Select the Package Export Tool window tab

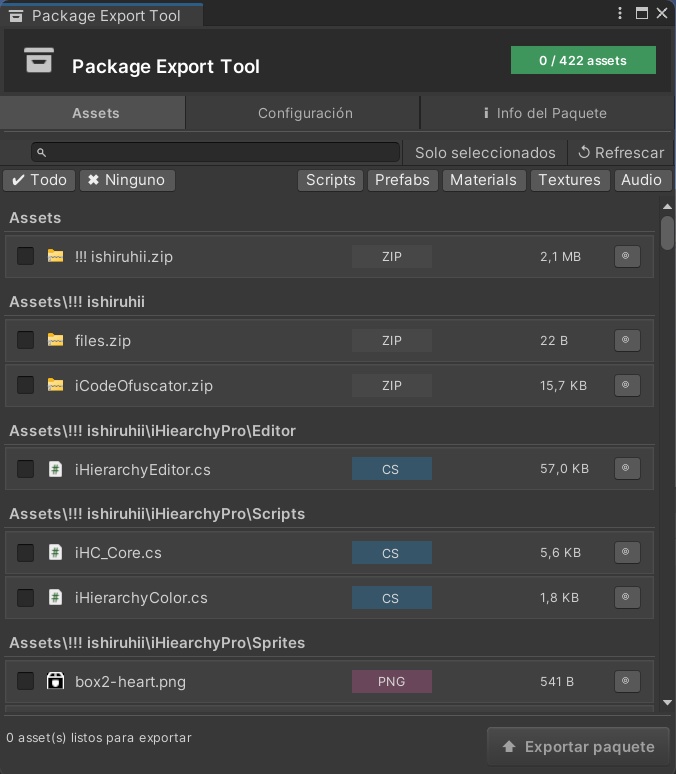point(102,15)
